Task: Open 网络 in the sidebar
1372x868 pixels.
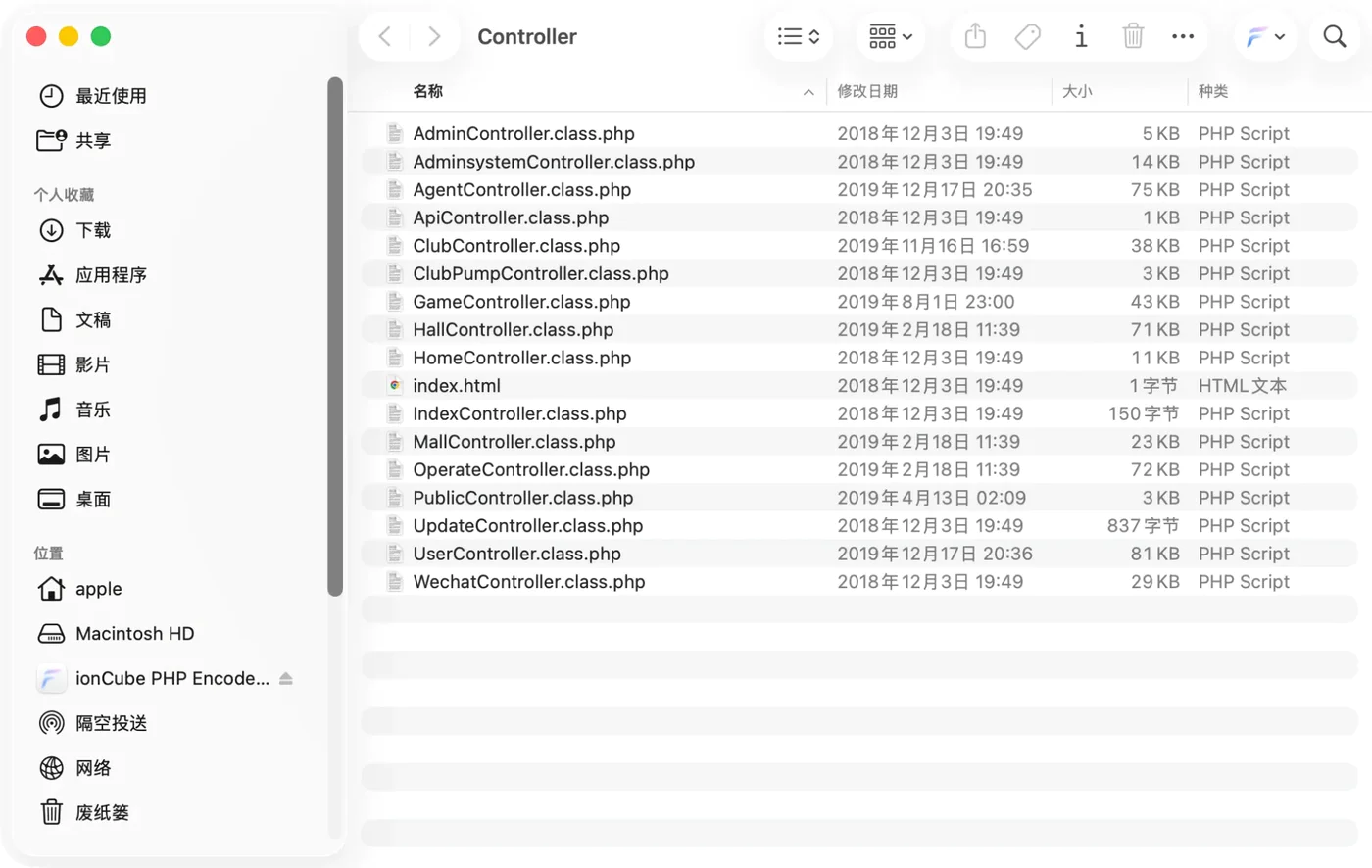Action: pyautogui.click(x=74, y=768)
